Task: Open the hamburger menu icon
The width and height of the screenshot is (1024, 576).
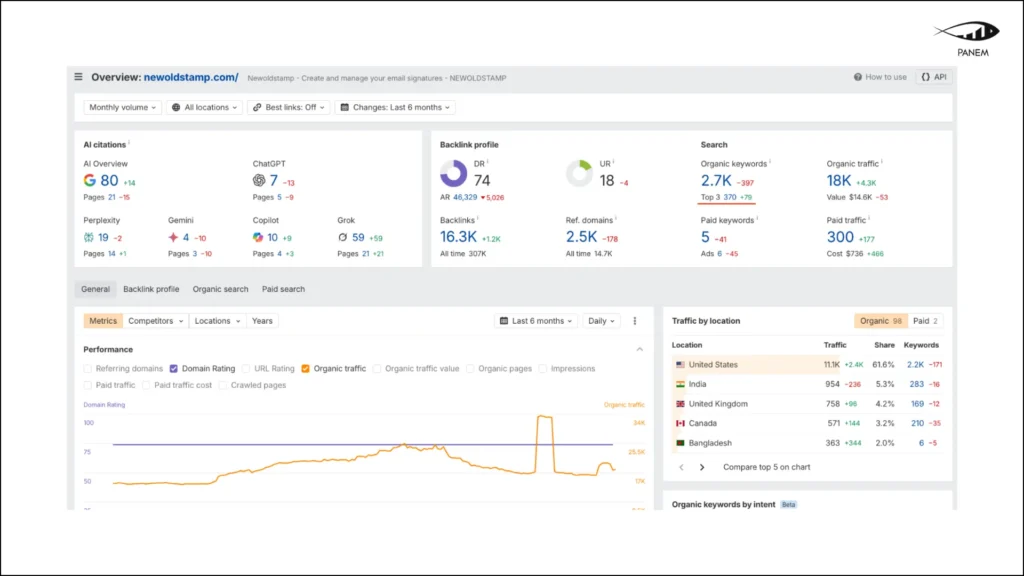Action: tap(78, 77)
